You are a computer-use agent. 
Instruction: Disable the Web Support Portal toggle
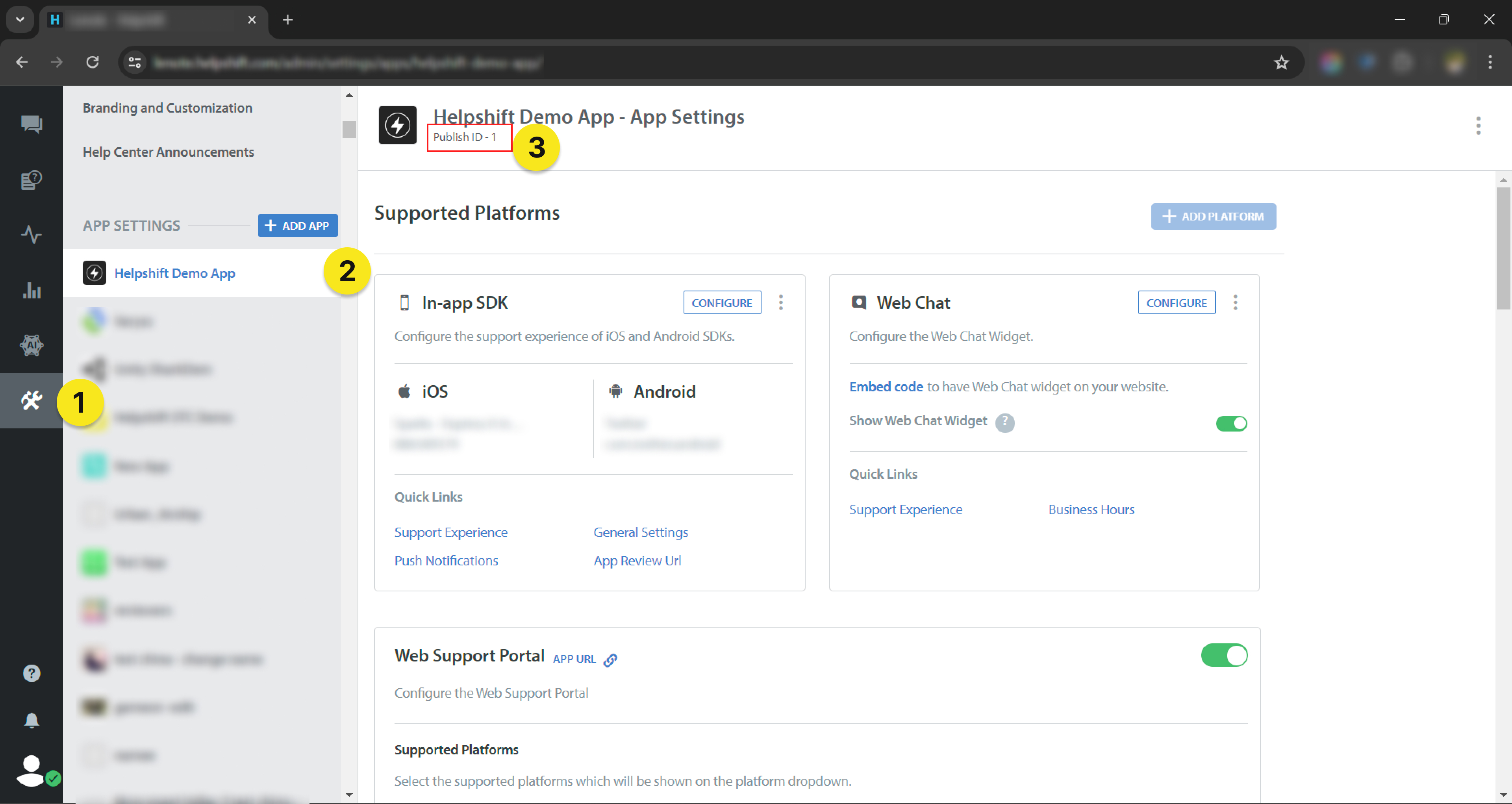[x=1224, y=656]
